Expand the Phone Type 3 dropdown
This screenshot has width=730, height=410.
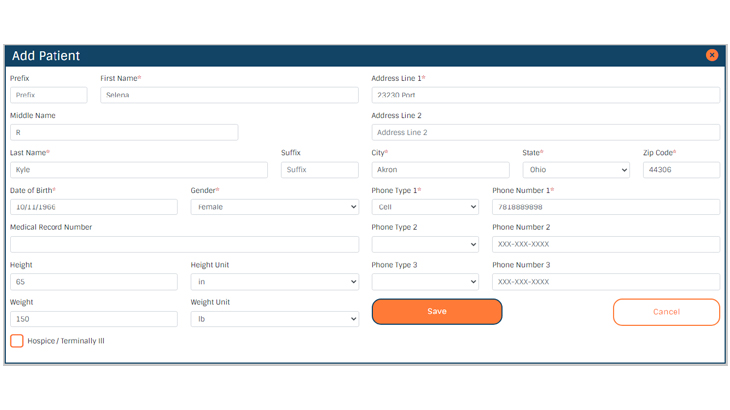(x=425, y=282)
